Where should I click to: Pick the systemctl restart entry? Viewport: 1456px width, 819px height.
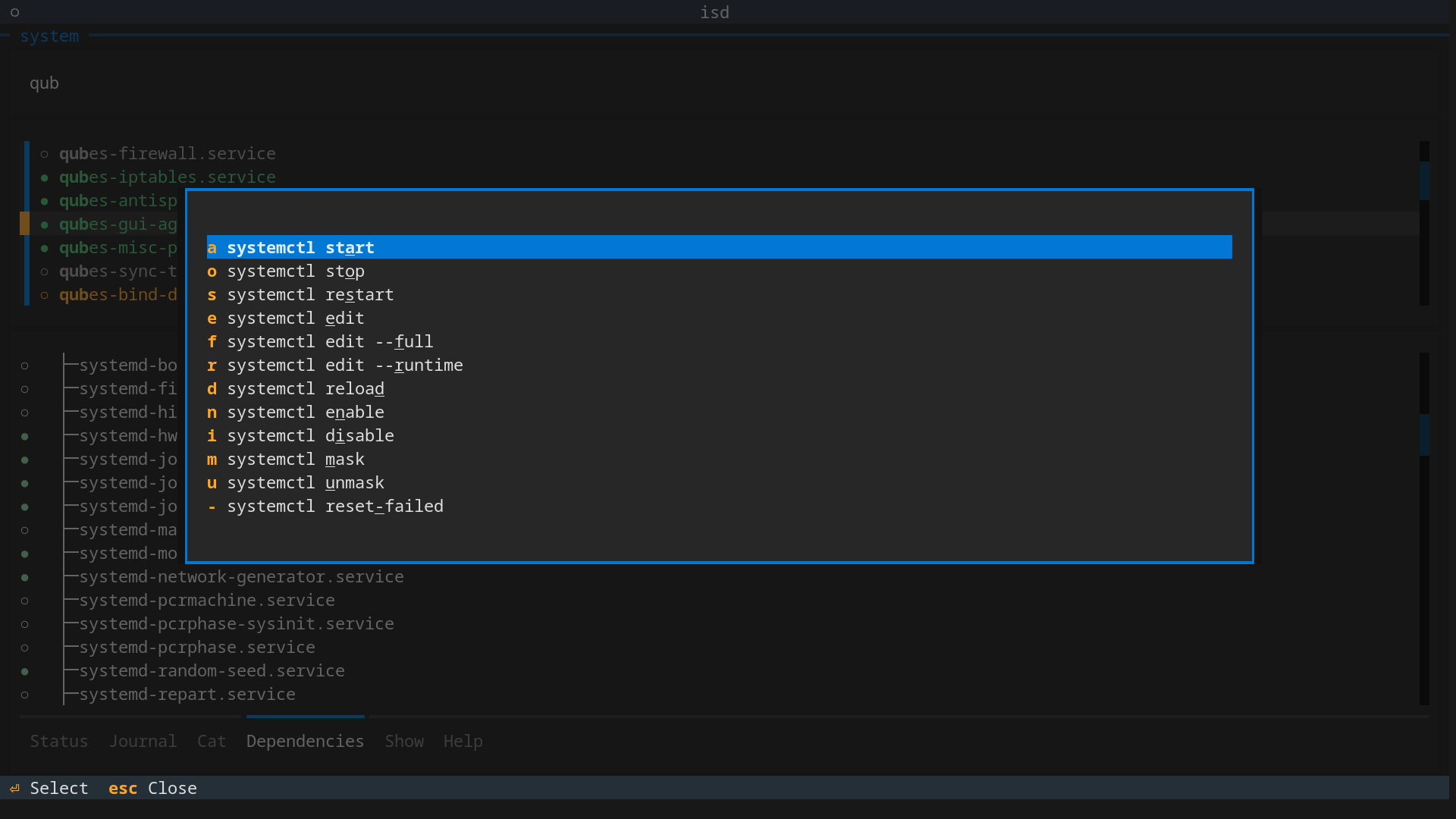click(x=719, y=294)
